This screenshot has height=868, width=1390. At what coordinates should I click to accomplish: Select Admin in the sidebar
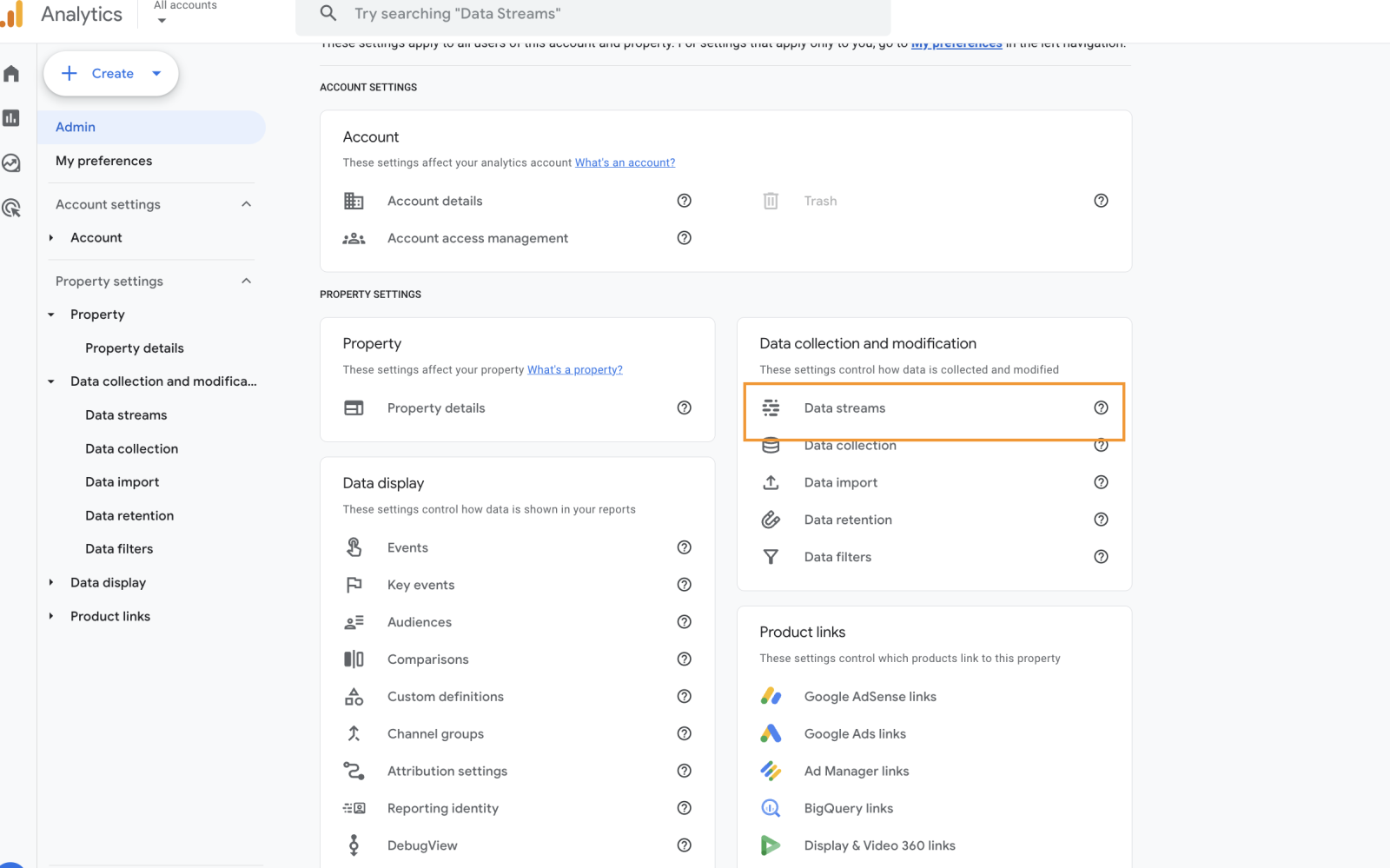(151, 127)
